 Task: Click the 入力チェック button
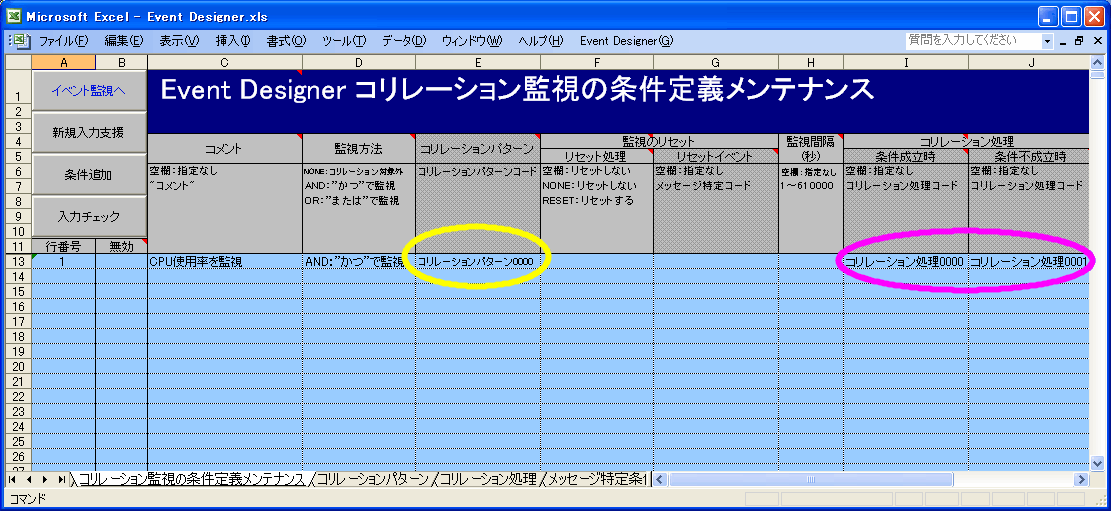coord(89,216)
